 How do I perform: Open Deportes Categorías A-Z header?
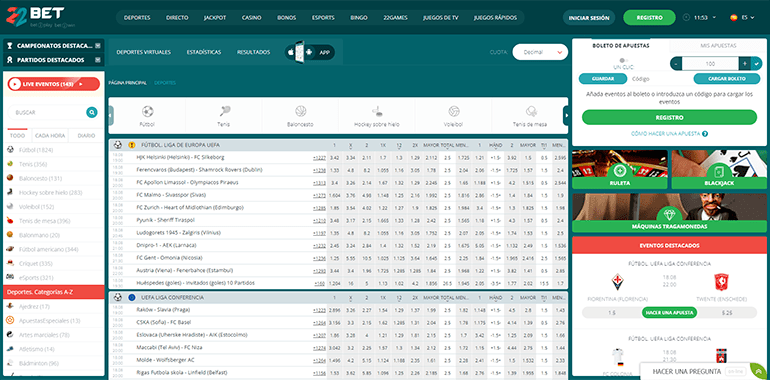coord(54,292)
